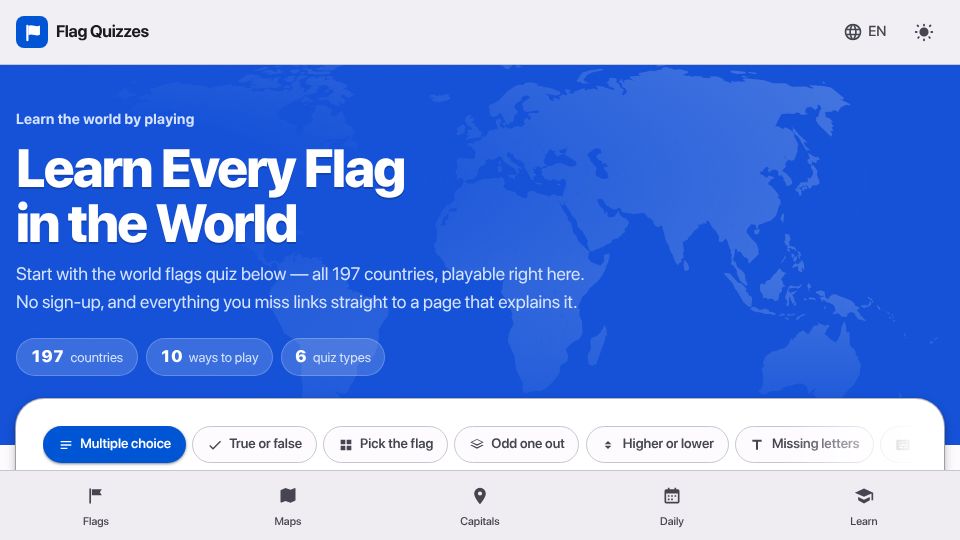This screenshot has height=540, width=960.
Task: Click the 'Learn Every Flag in the World' heading
Action: [x=211, y=196]
